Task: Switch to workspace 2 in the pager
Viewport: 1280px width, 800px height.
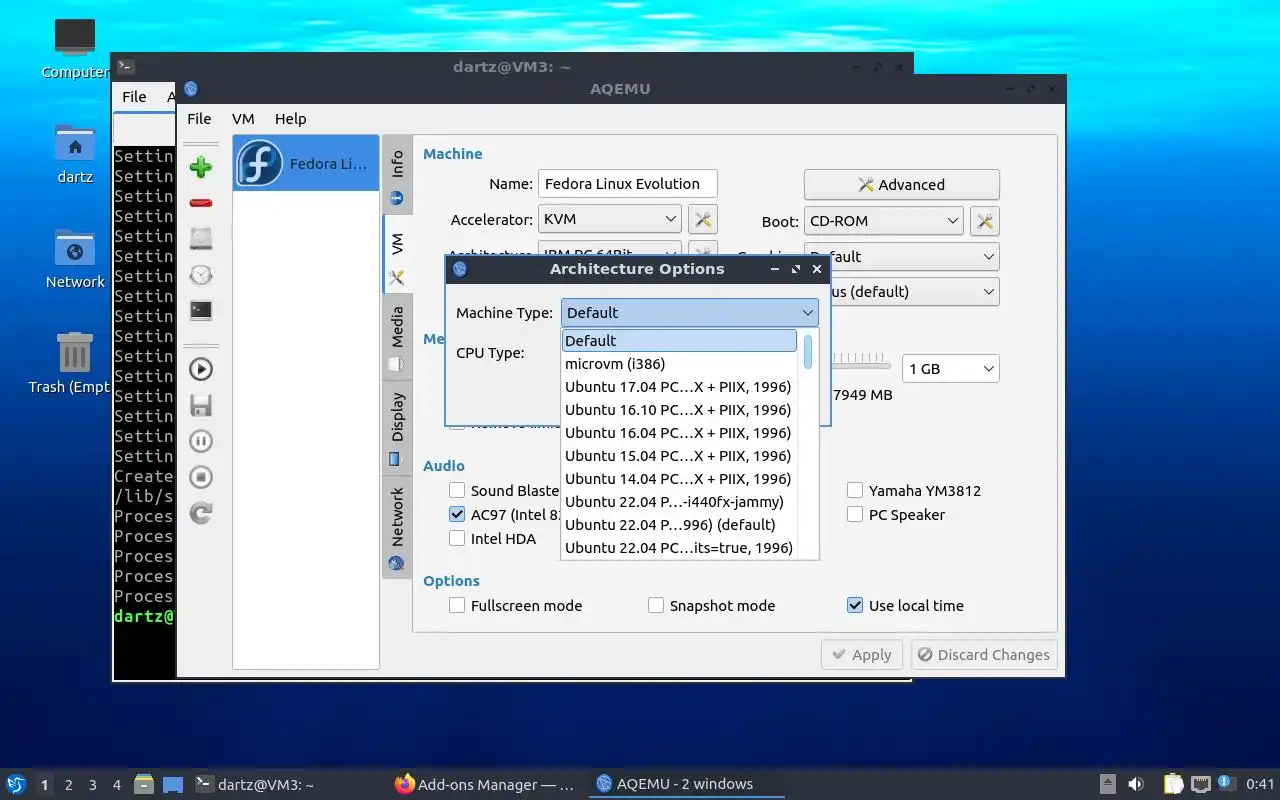Action: [69, 785]
